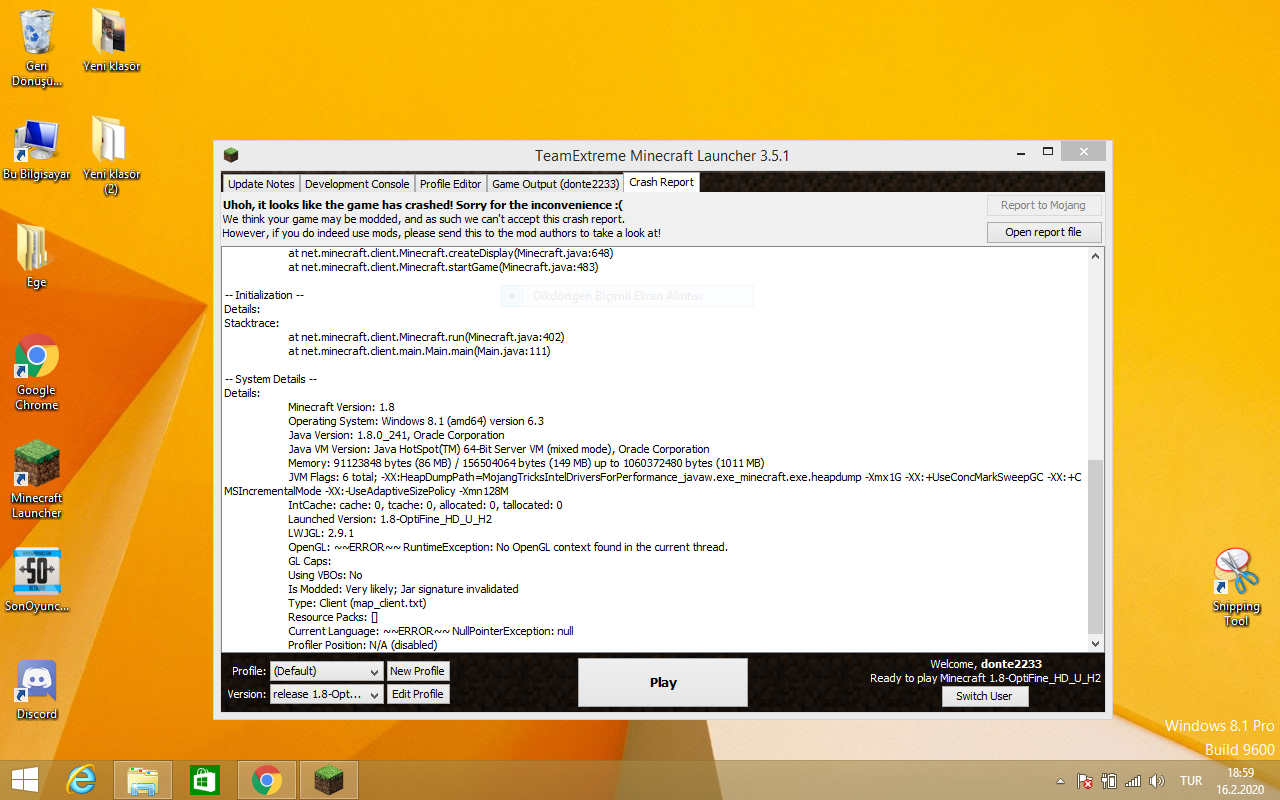
Task: Open the Windows Store taskbar icon
Action: point(204,780)
